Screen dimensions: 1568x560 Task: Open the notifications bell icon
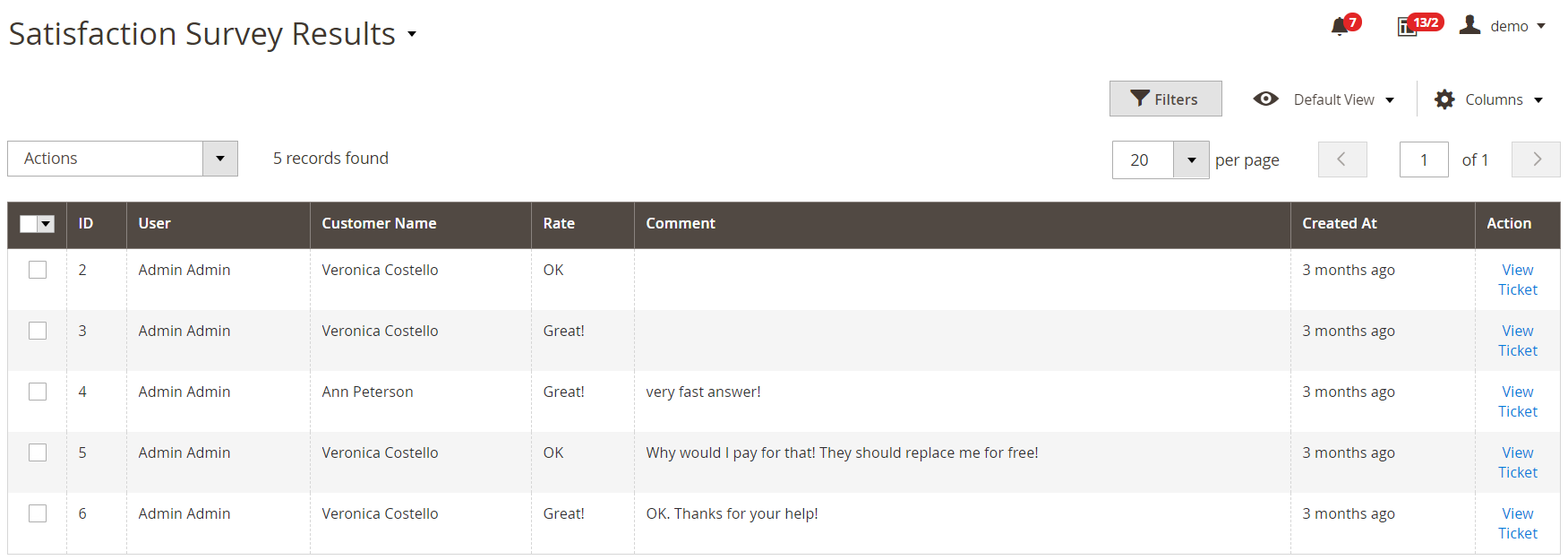1340,26
